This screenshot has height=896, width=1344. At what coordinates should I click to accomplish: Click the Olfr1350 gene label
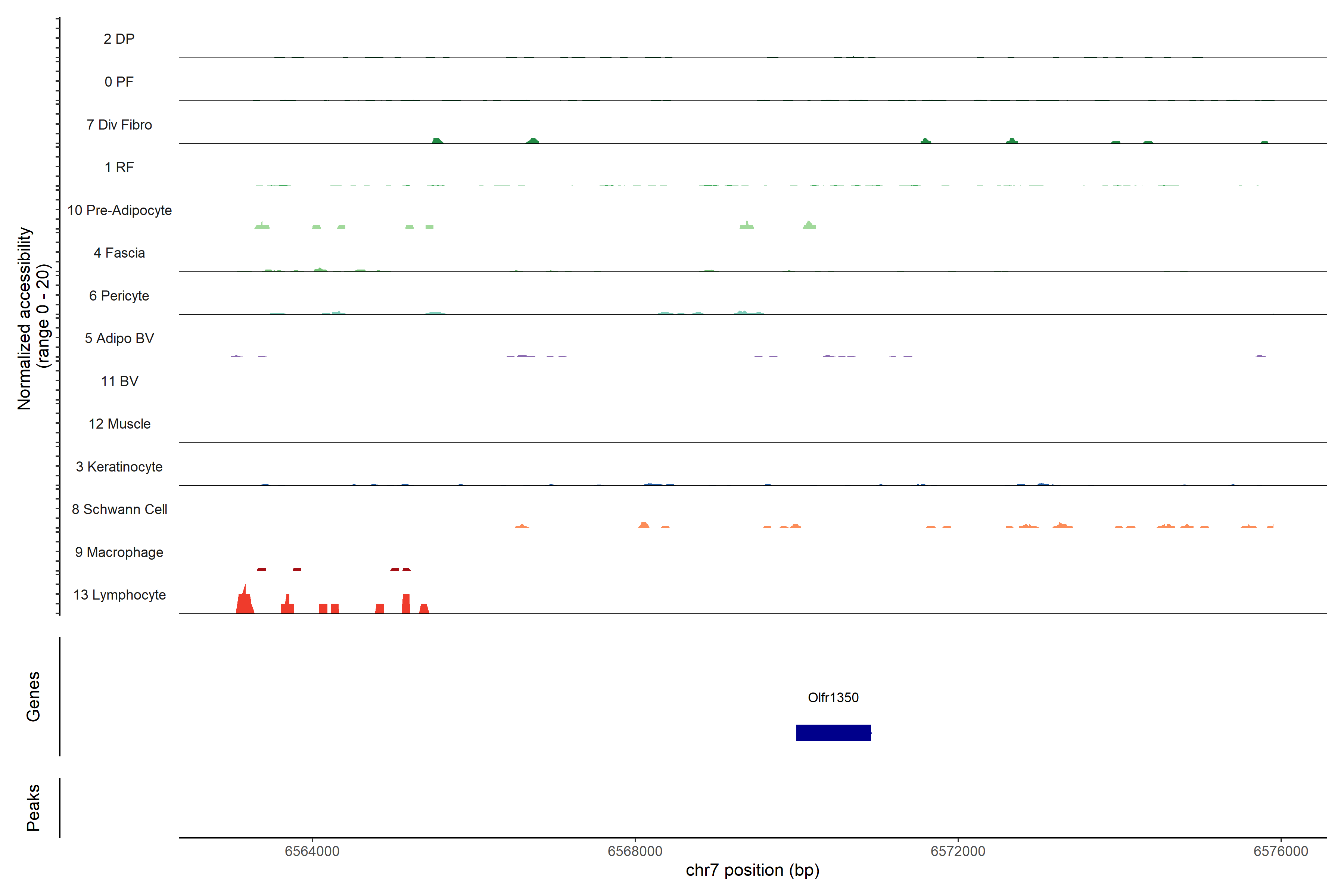(833, 698)
